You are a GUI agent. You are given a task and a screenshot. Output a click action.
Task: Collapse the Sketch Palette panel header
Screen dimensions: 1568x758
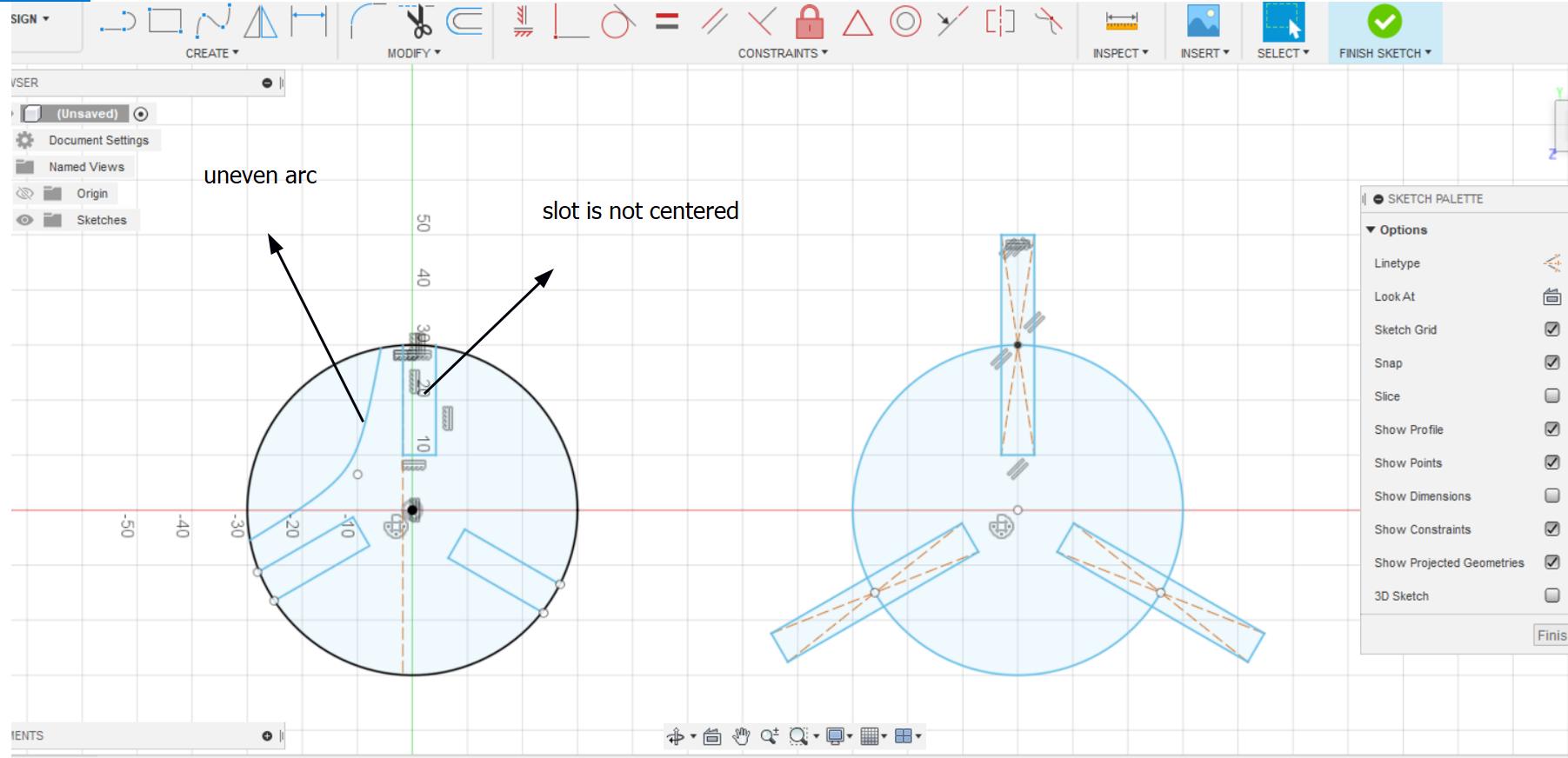[x=1378, y=199]
